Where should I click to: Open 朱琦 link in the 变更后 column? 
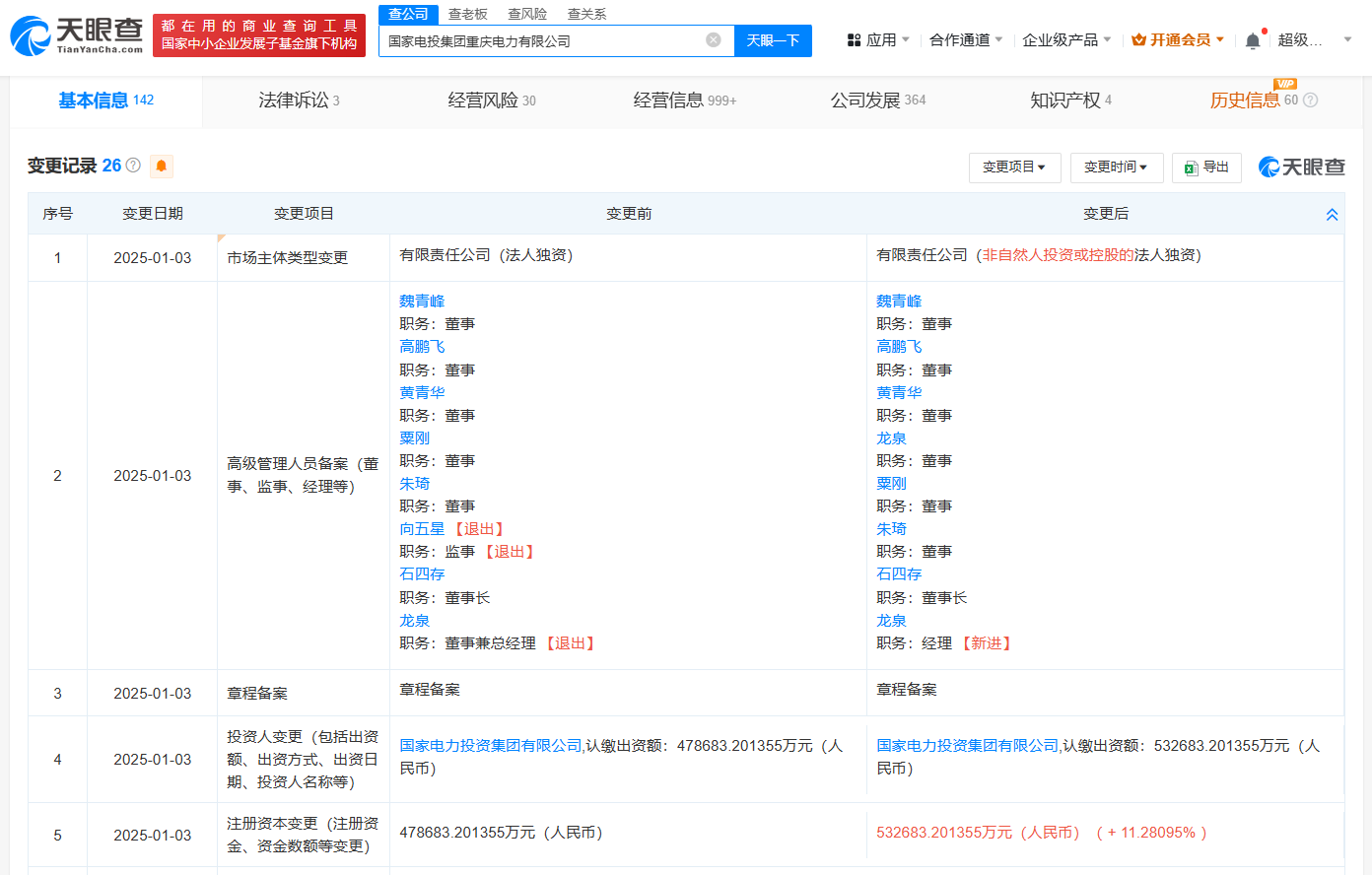[891, 529]
